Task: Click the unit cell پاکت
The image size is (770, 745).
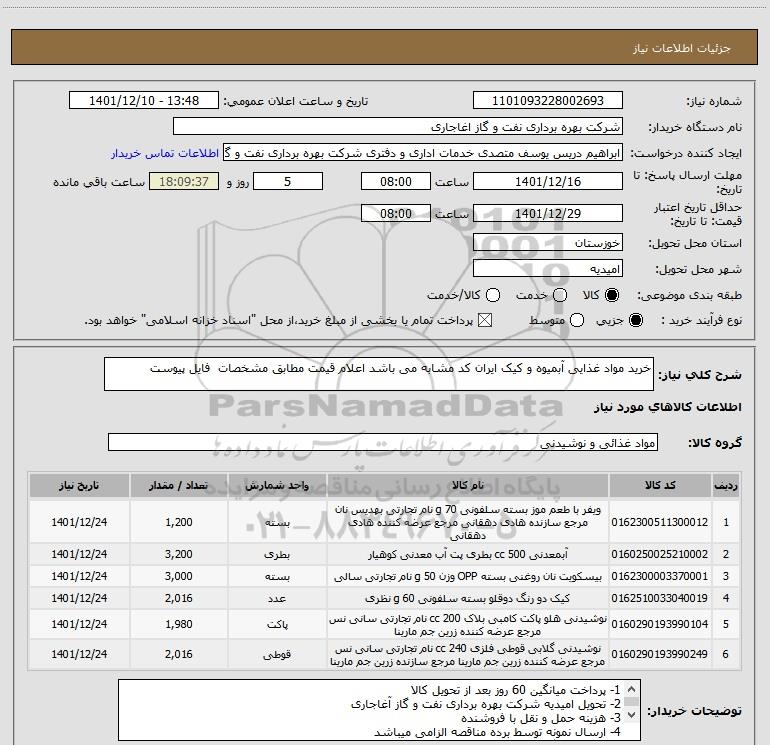Action: point(277,624)
